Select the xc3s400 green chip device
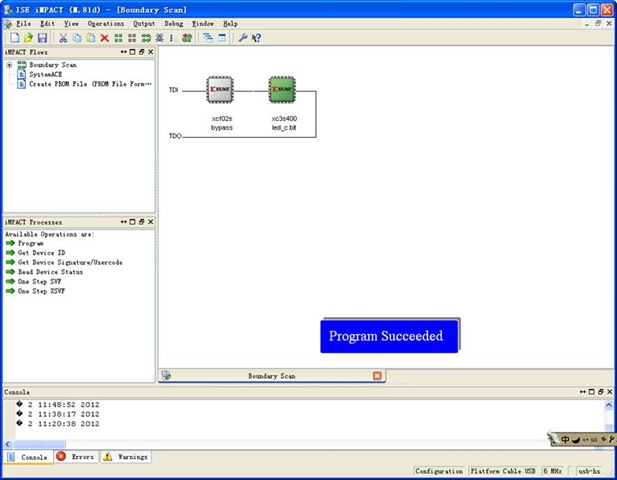The width and height of the screenshot is (617, 480). pyautogui.click(x=282, y=91)
